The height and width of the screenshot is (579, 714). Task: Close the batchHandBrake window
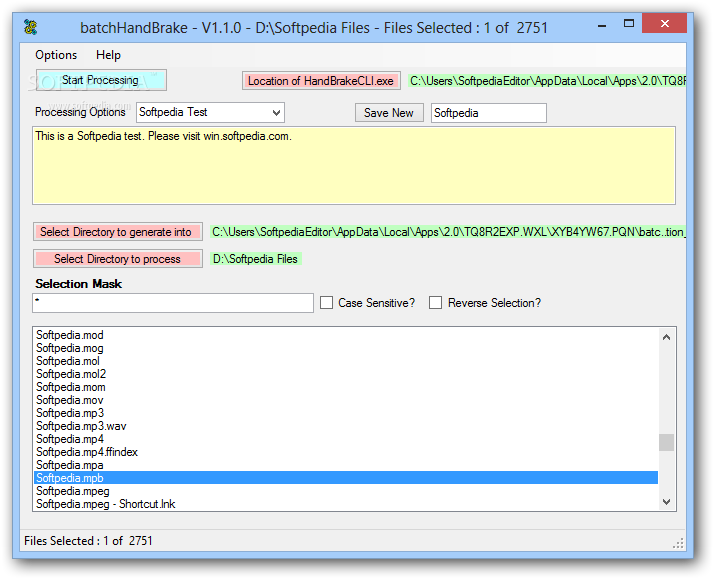pos(664,23)
